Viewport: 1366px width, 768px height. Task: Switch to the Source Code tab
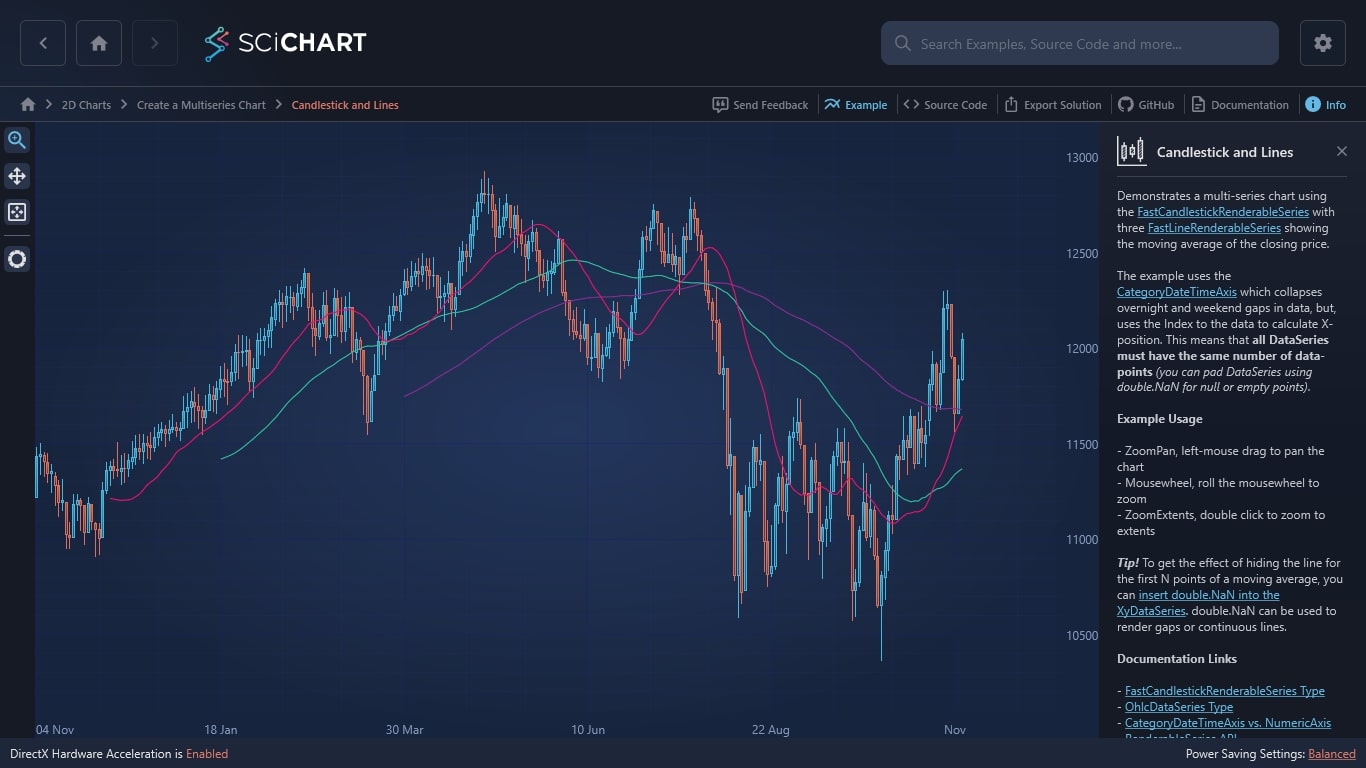click(x=945, y=104)
